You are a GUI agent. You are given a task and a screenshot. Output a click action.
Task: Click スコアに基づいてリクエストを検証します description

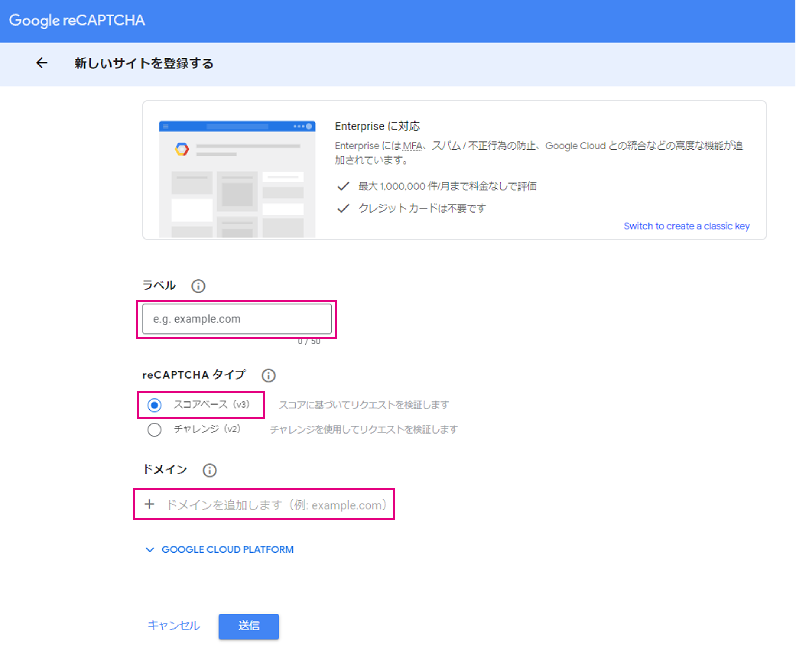pos(363,405)
